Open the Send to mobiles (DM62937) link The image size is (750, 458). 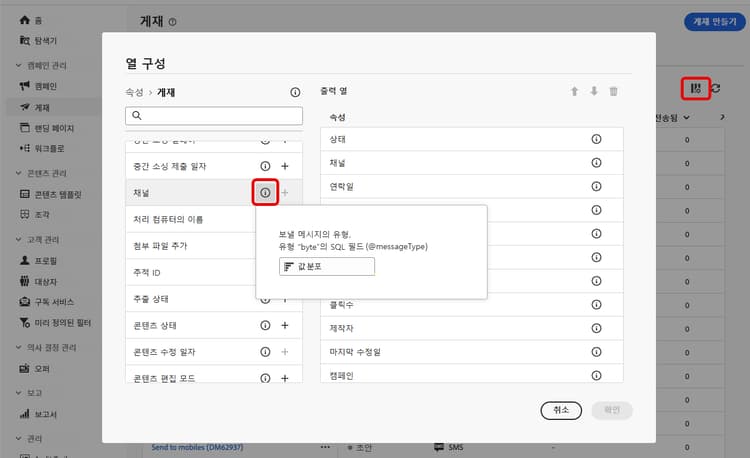click(197, 447)
